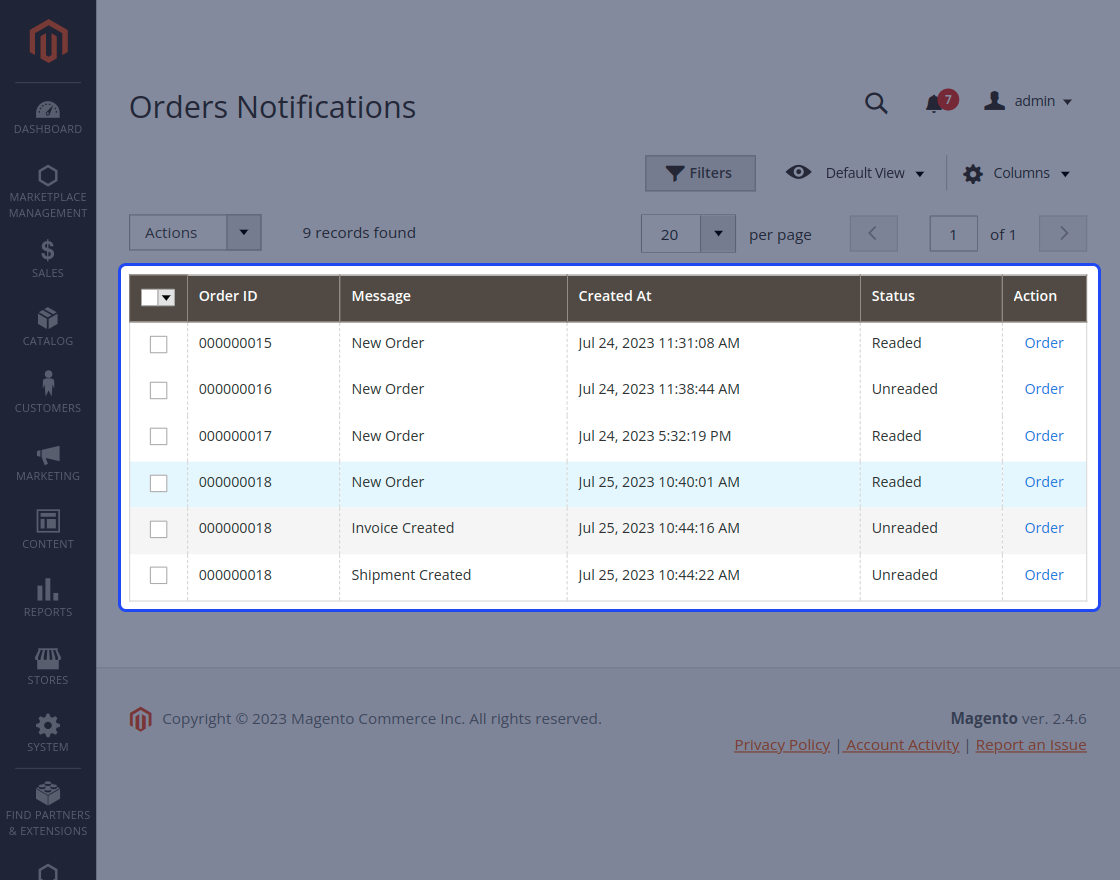The height and width of the screenshot is (880, 1120).
Task: Click the footer Magento logo icon
Action: tap(140, 719)
